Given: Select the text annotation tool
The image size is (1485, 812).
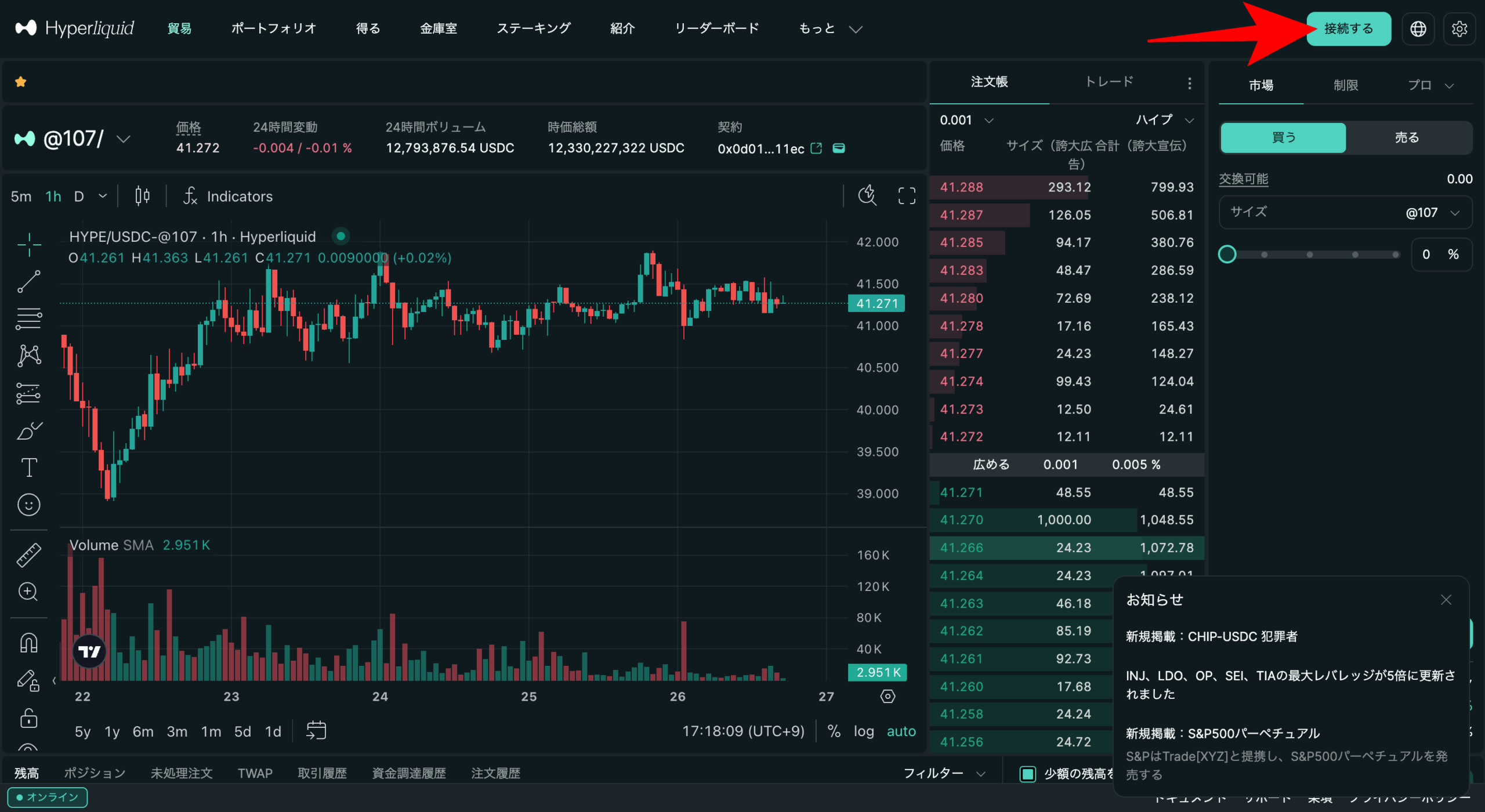Looking at the screenshot, I should [x=28, y=467].
